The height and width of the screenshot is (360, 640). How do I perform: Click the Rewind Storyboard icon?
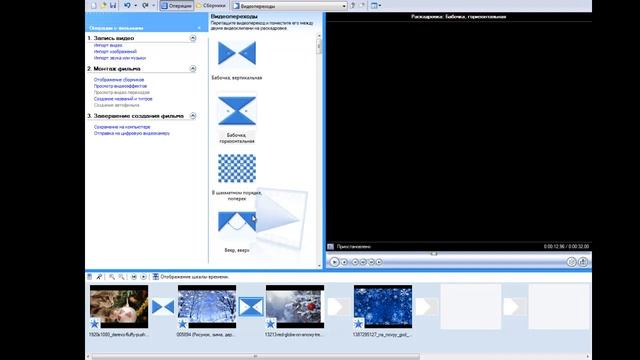click(x=134, y=277)
